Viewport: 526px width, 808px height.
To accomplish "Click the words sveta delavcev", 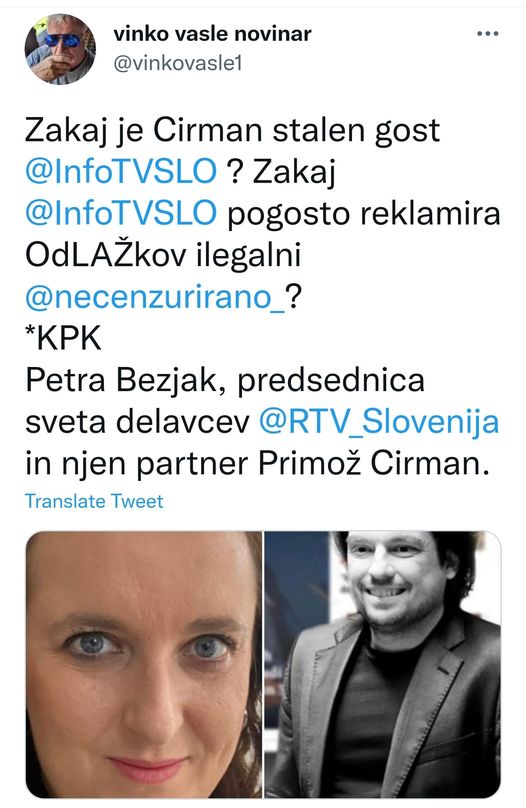I will (138, 423).
